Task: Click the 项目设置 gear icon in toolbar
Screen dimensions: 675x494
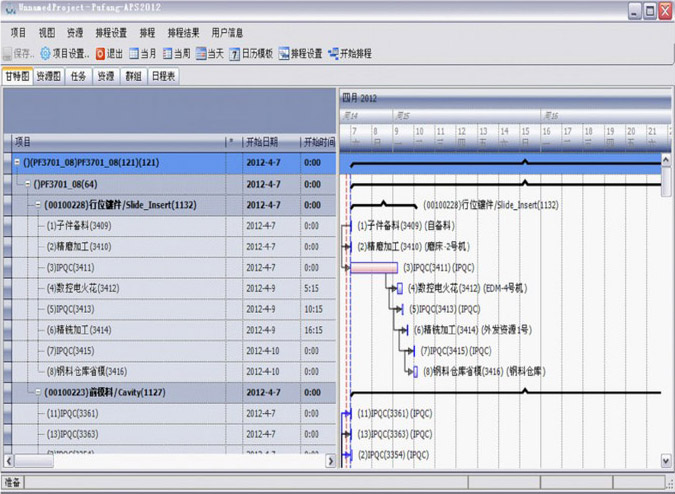Action: pos(46,53)
